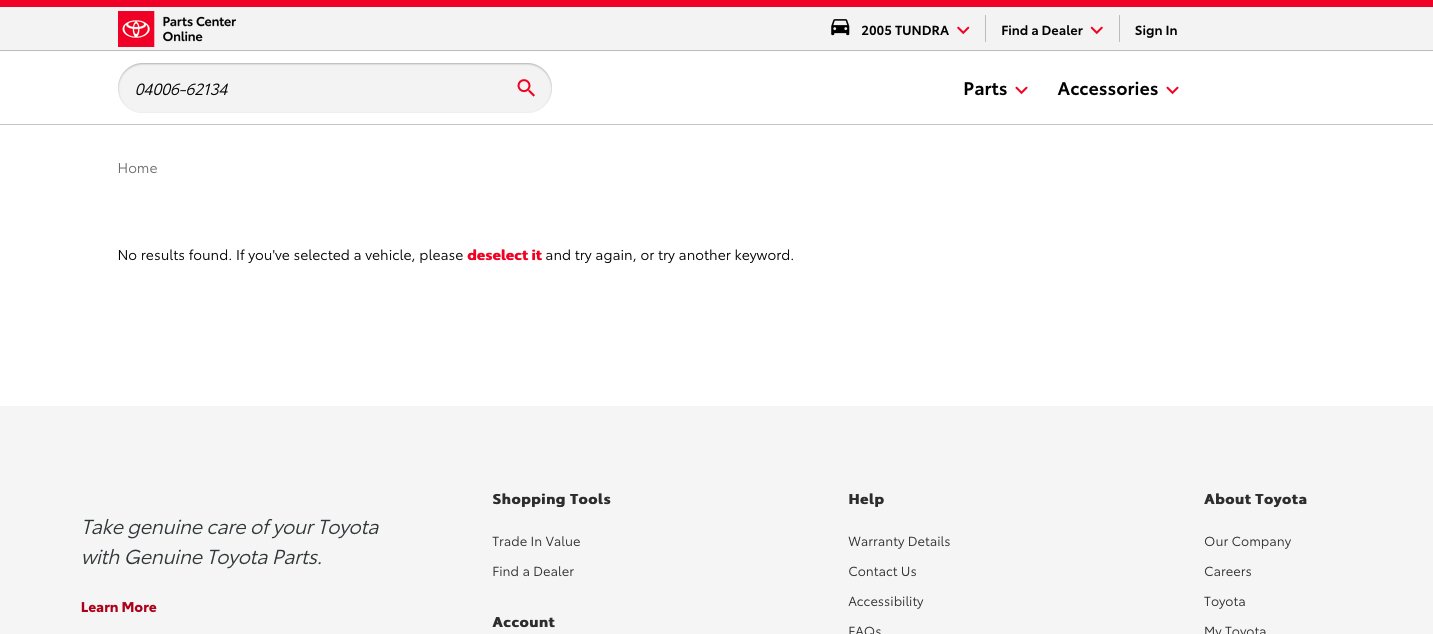Screen dimensions: 1433x634
Task: Click the Parts Center Online title
Action: point(200,29)
